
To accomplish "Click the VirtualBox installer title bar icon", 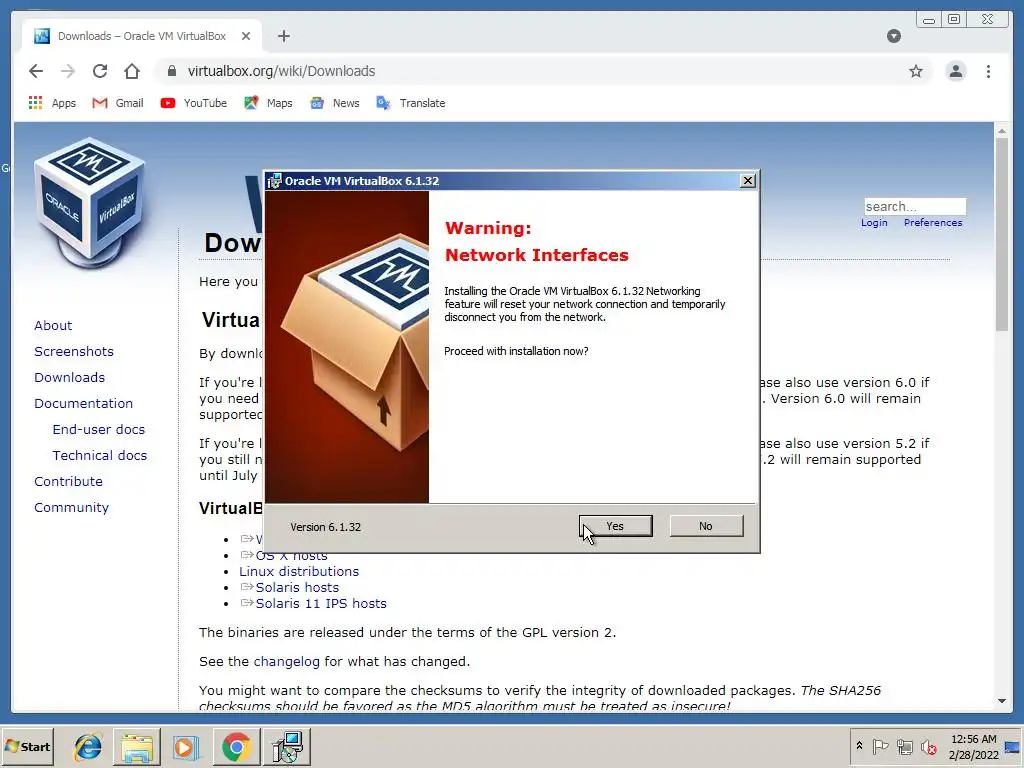I will tap(275, 181).
